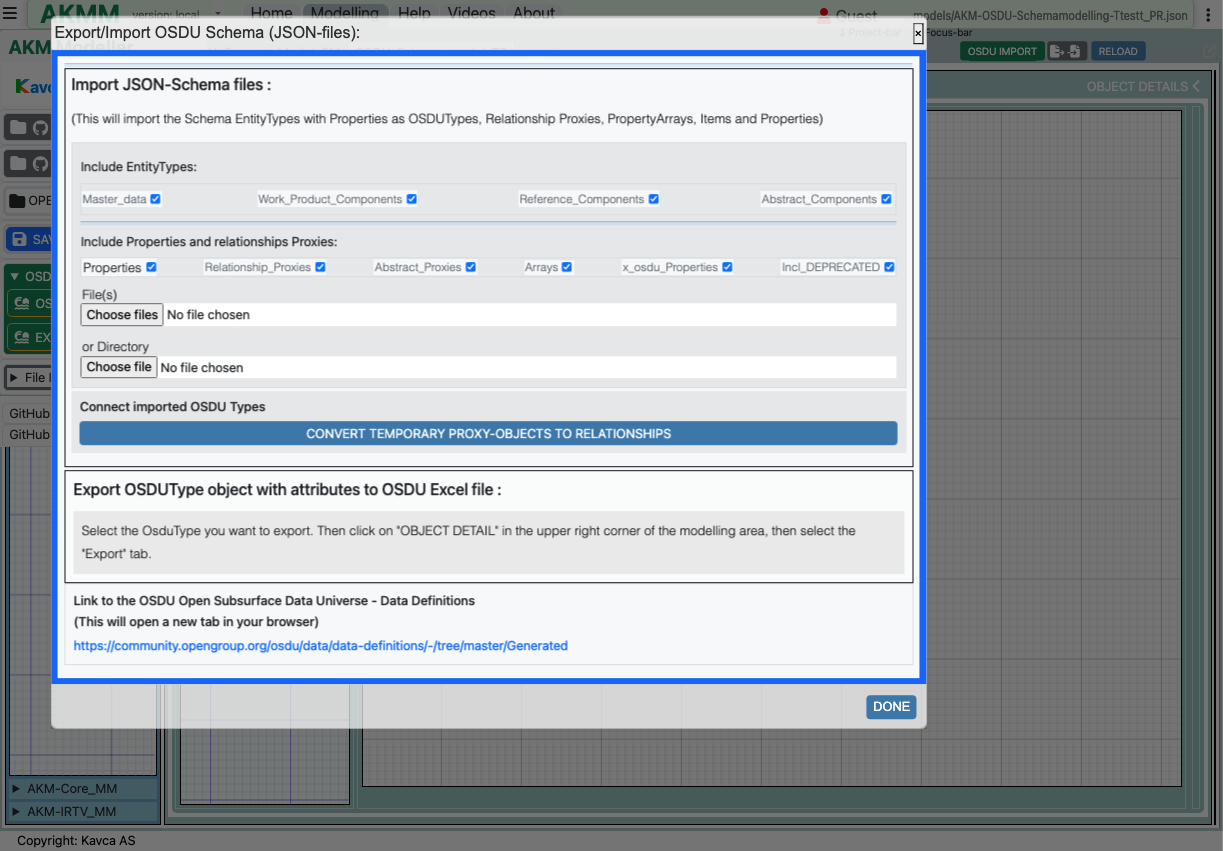
Task: Click the DONE button
Action: pos(891,707)
